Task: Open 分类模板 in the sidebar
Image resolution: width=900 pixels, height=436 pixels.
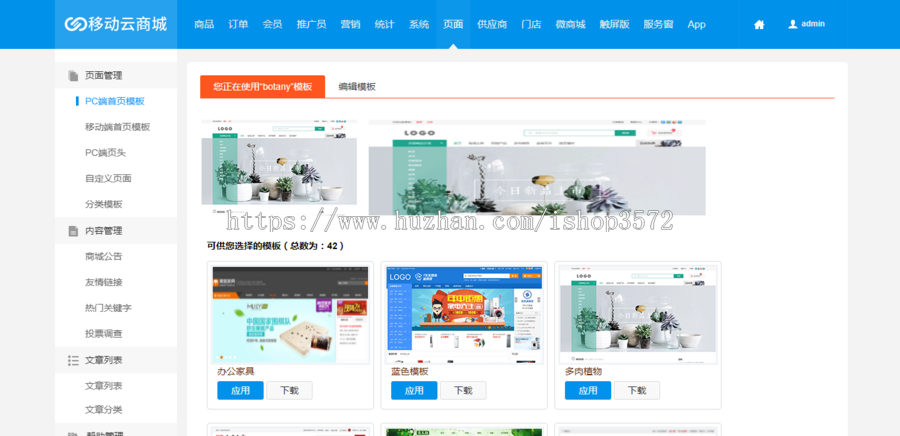Action: point(104,204)
